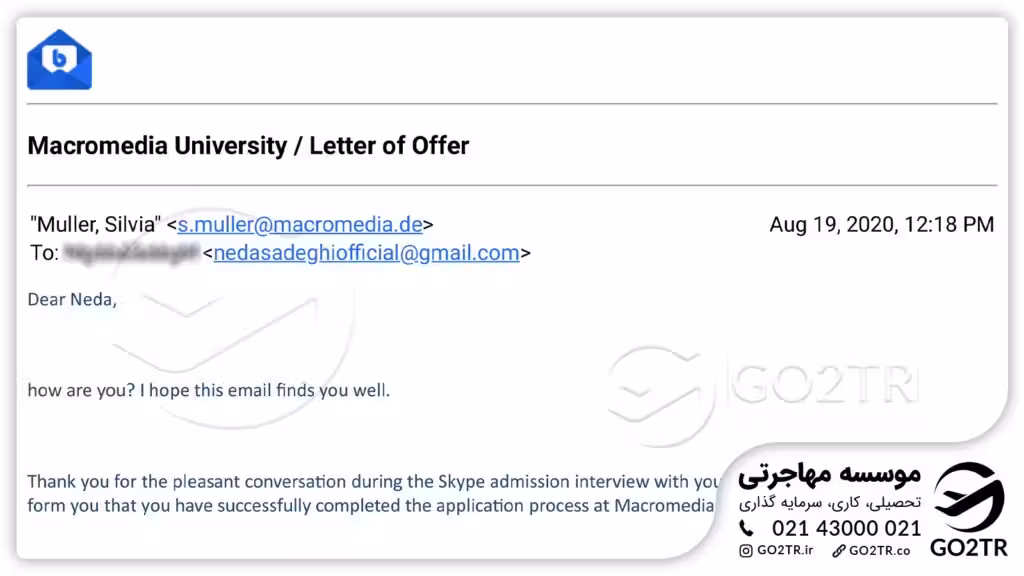Viewport: 1024px width, 576px height.
Task: Click the blue mail app icon
Action: pyautogui.click(x=59, y=60)
